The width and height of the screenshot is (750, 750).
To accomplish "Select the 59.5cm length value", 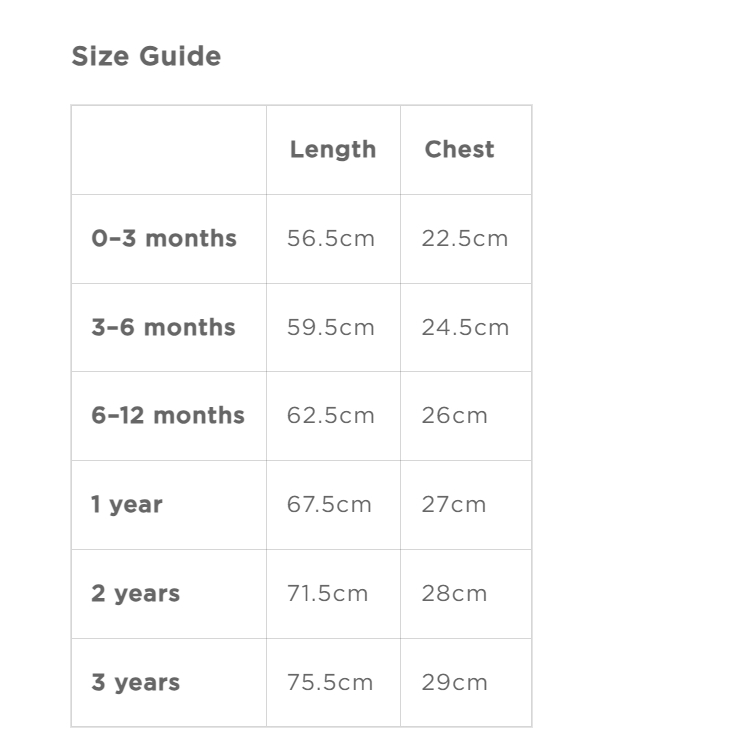I will pos(330,328).
